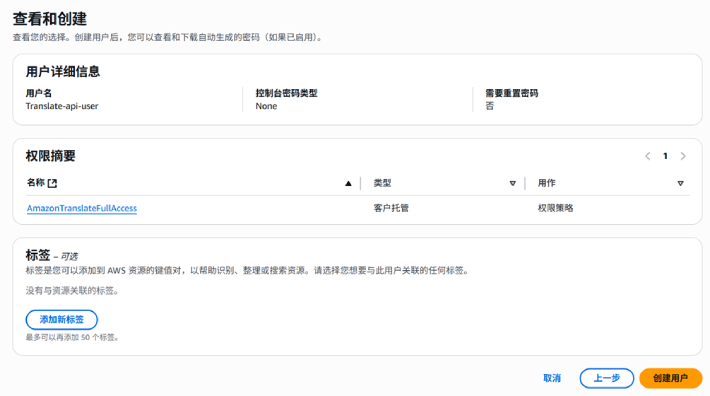The width and height of the screenshot is (710, 396).
Task: Click the 查看和创建 page title
Action: click(50, 19)
